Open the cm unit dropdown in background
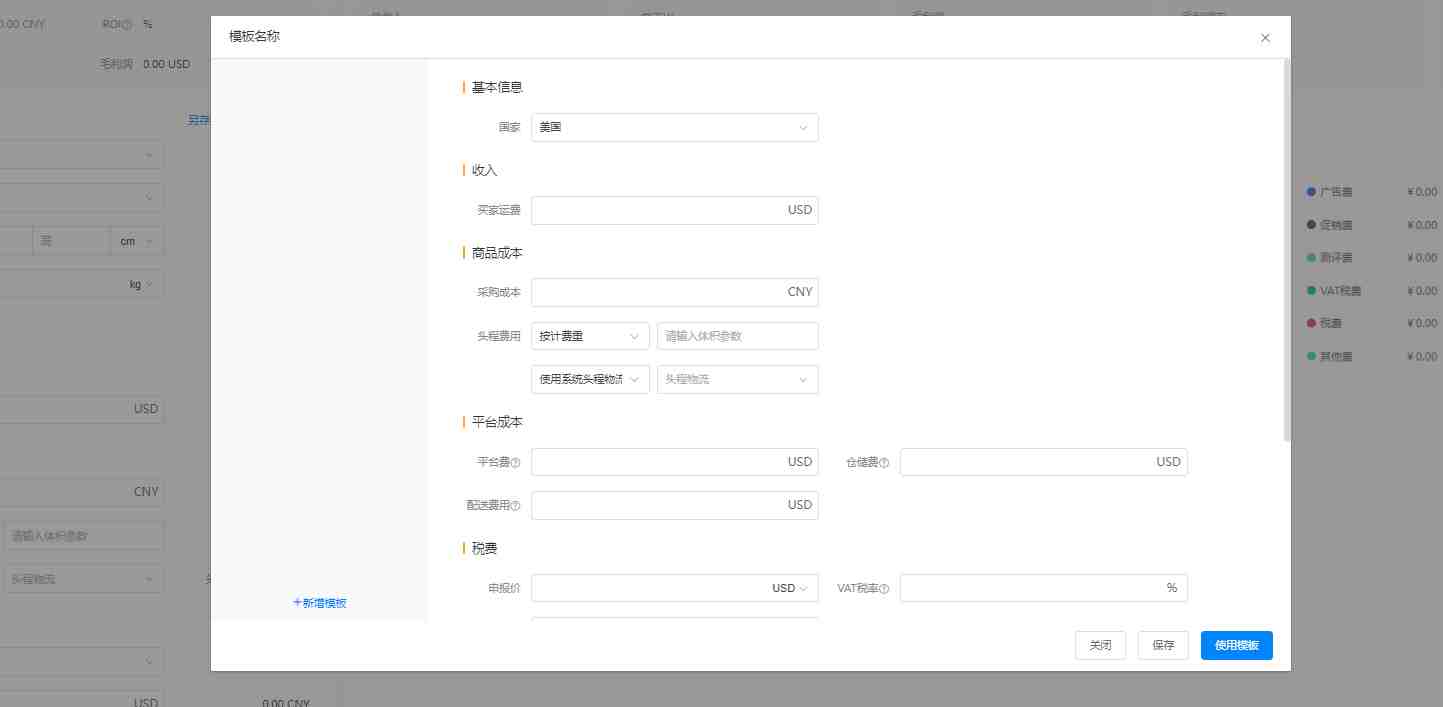 click(138, 241)
